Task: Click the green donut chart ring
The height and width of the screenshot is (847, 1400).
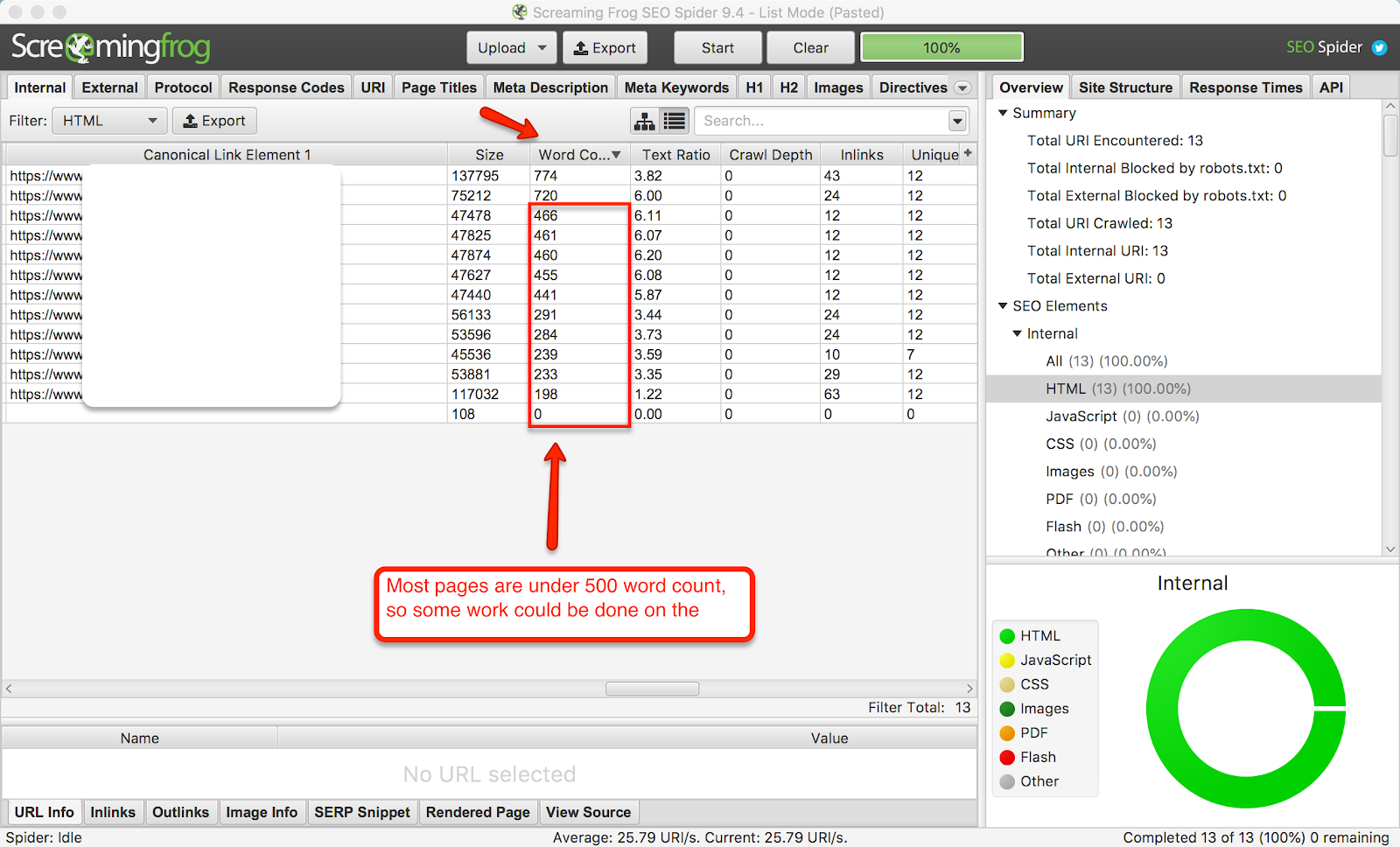Action: (x=1161, y=709)
